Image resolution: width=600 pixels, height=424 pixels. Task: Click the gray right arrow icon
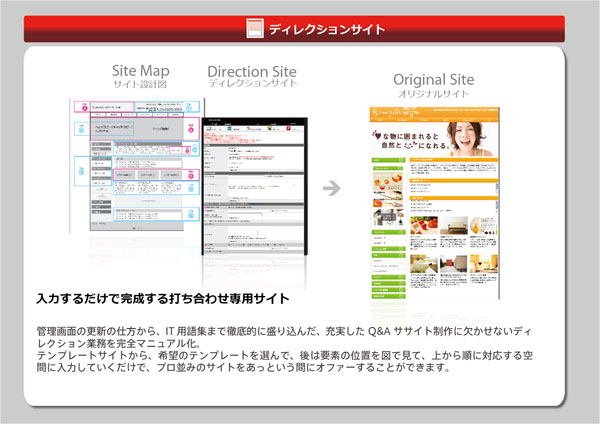pos(332,188)
